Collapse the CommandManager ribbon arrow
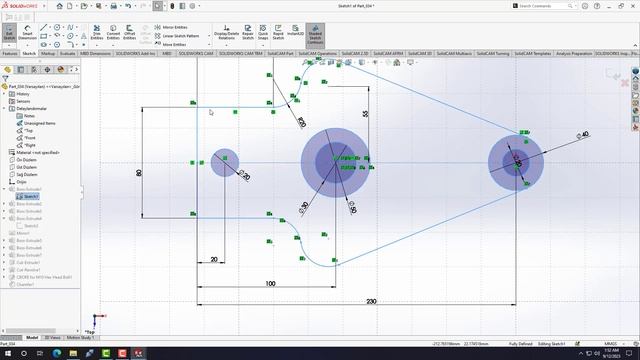The height and width of the screenshot is (360, 640). 635,45
